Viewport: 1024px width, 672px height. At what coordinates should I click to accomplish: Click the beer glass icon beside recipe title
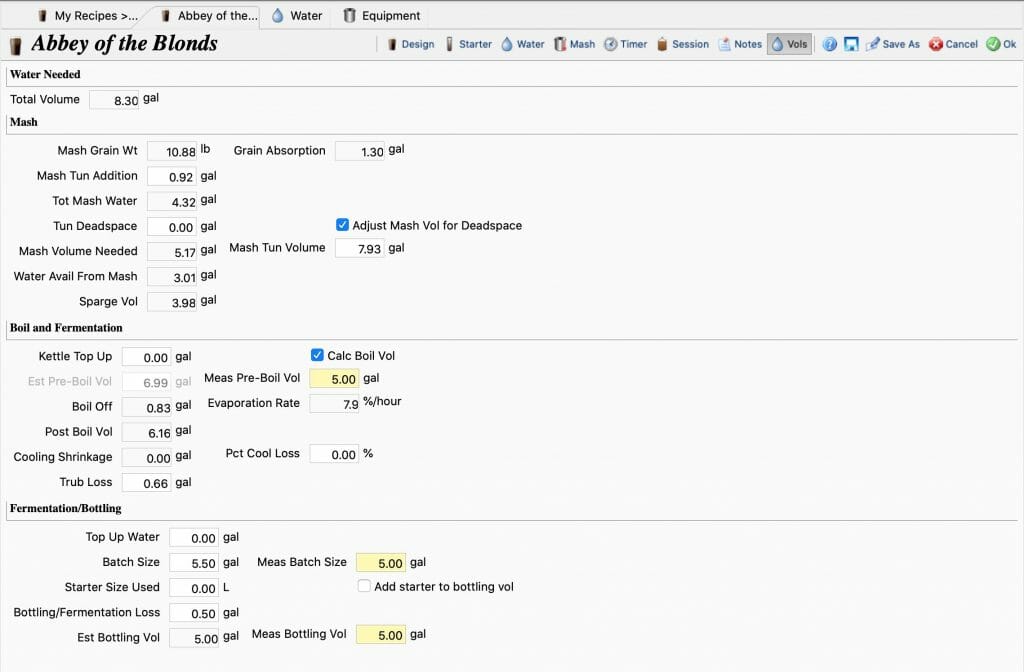coord(16,46)
